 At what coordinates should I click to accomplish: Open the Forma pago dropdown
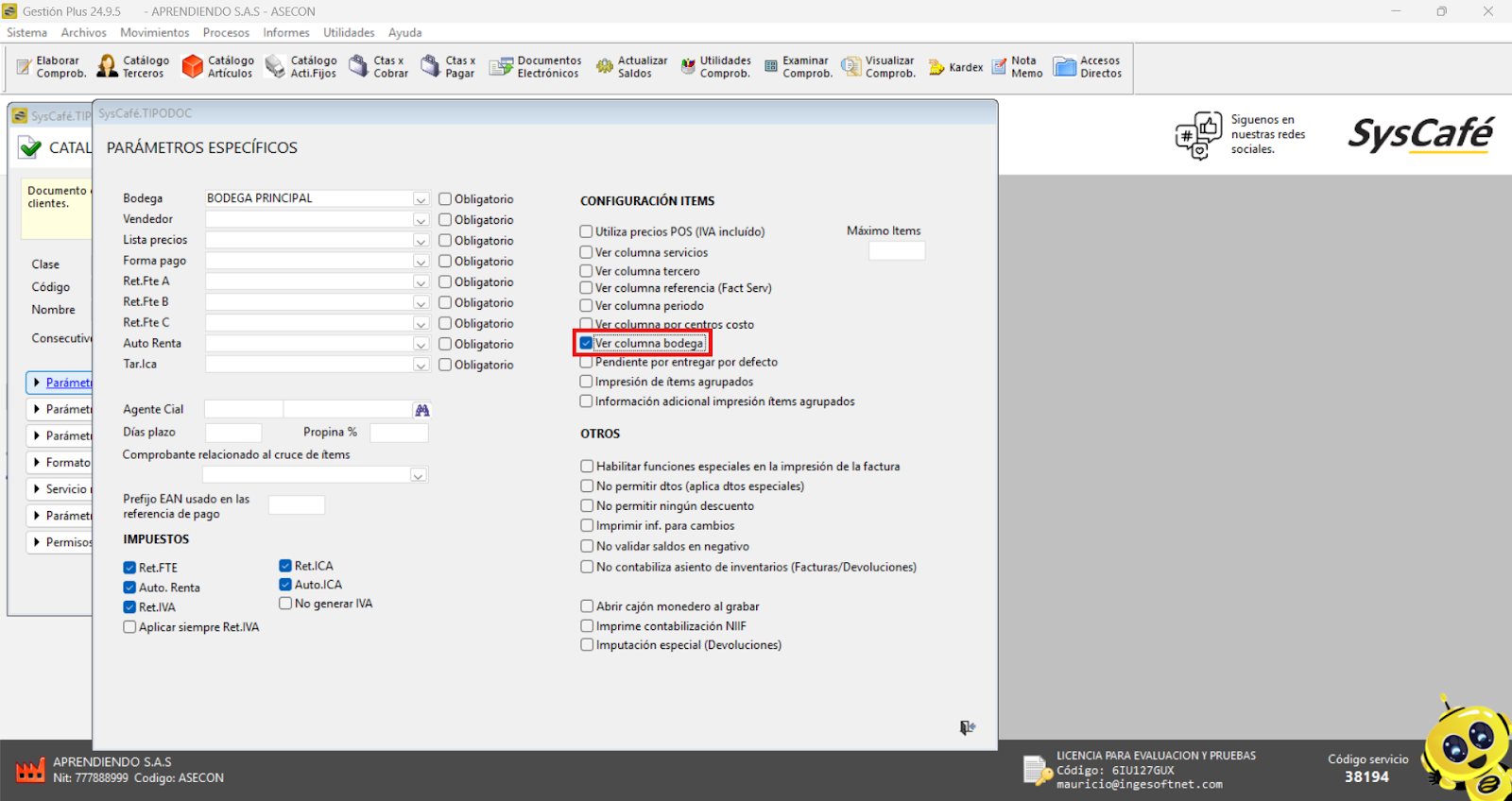[x=421, y=262]
